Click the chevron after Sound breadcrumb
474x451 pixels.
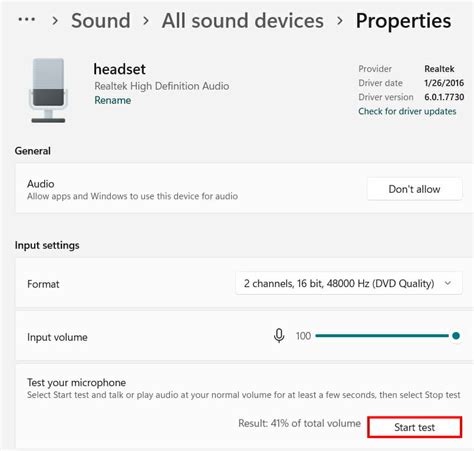coord(146,21)
